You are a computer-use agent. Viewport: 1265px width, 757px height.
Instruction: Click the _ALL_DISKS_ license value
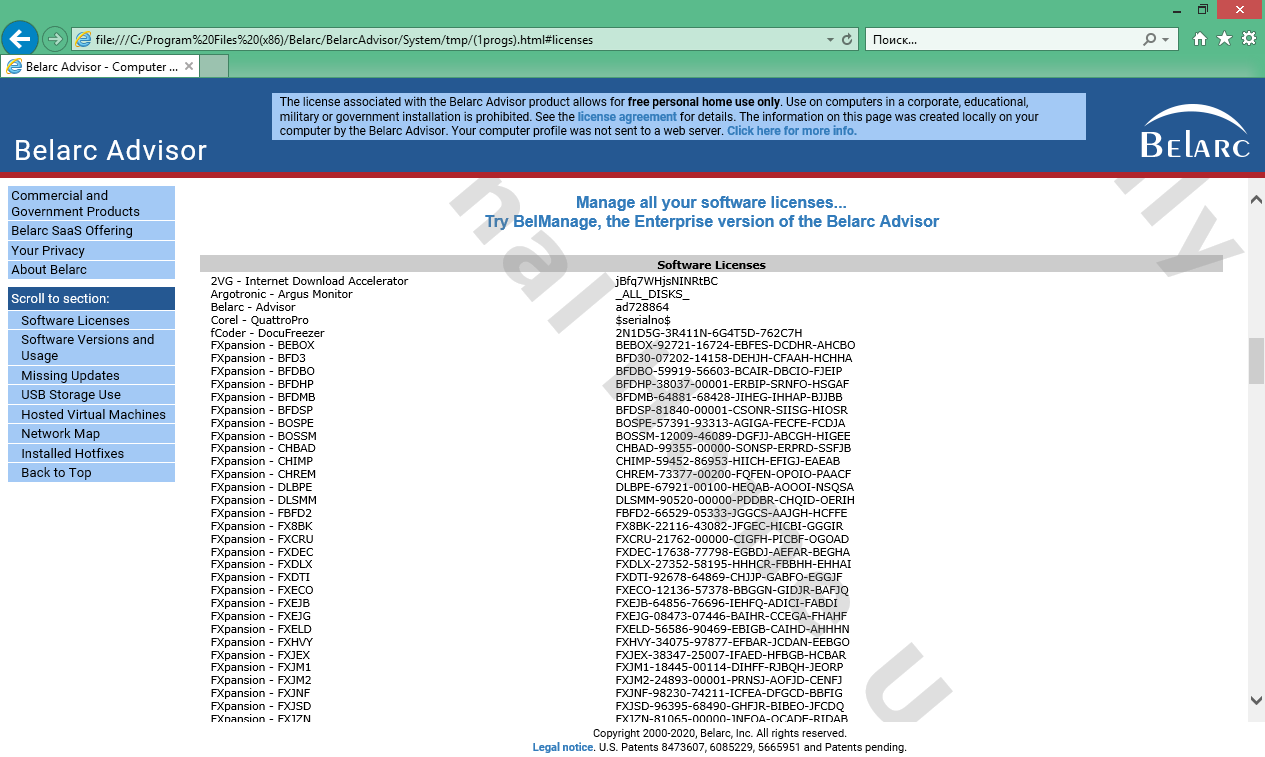[652, 294]
